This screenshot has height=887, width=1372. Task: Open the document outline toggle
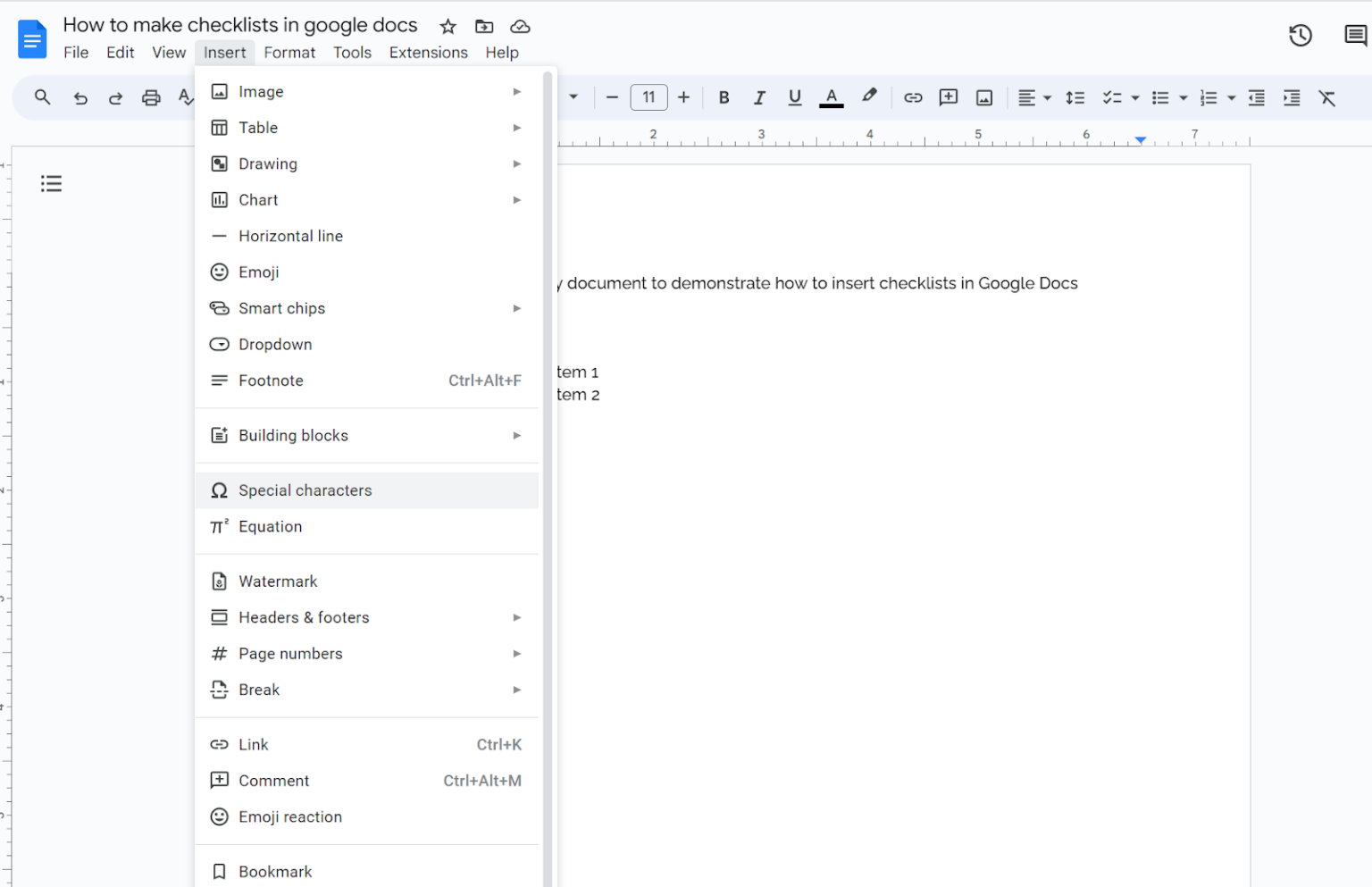[51, 183]
